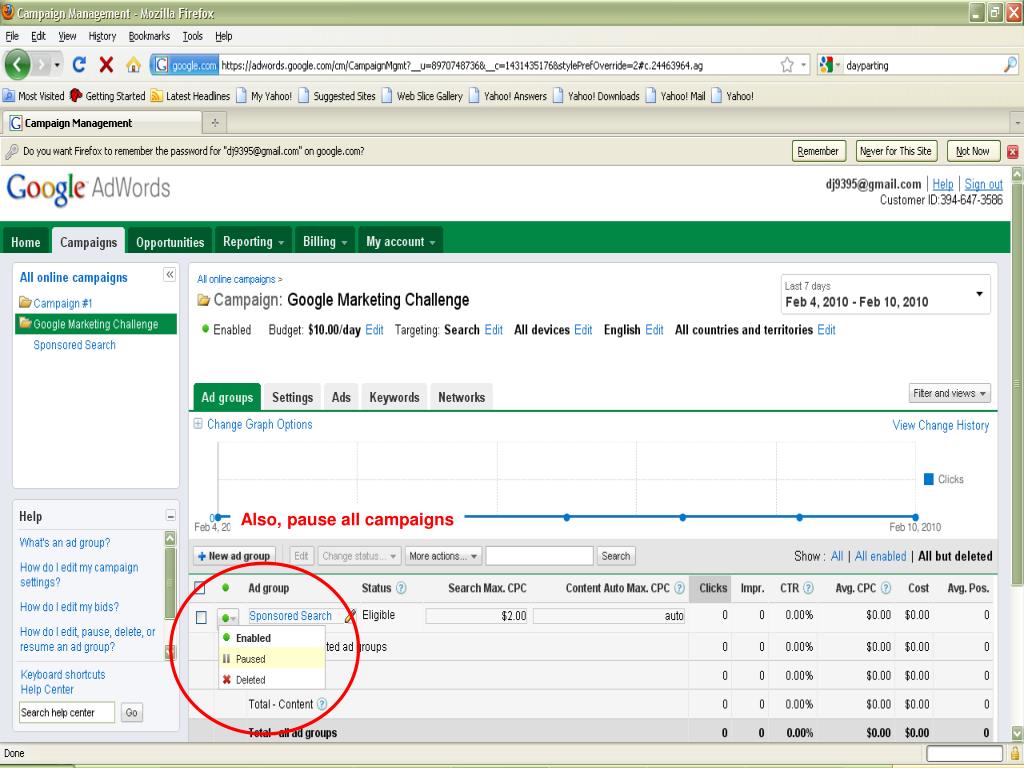Viewport: 1024px width, 768px height.
Task: Open Total - Content help question mark
Action: pos(321,704)
